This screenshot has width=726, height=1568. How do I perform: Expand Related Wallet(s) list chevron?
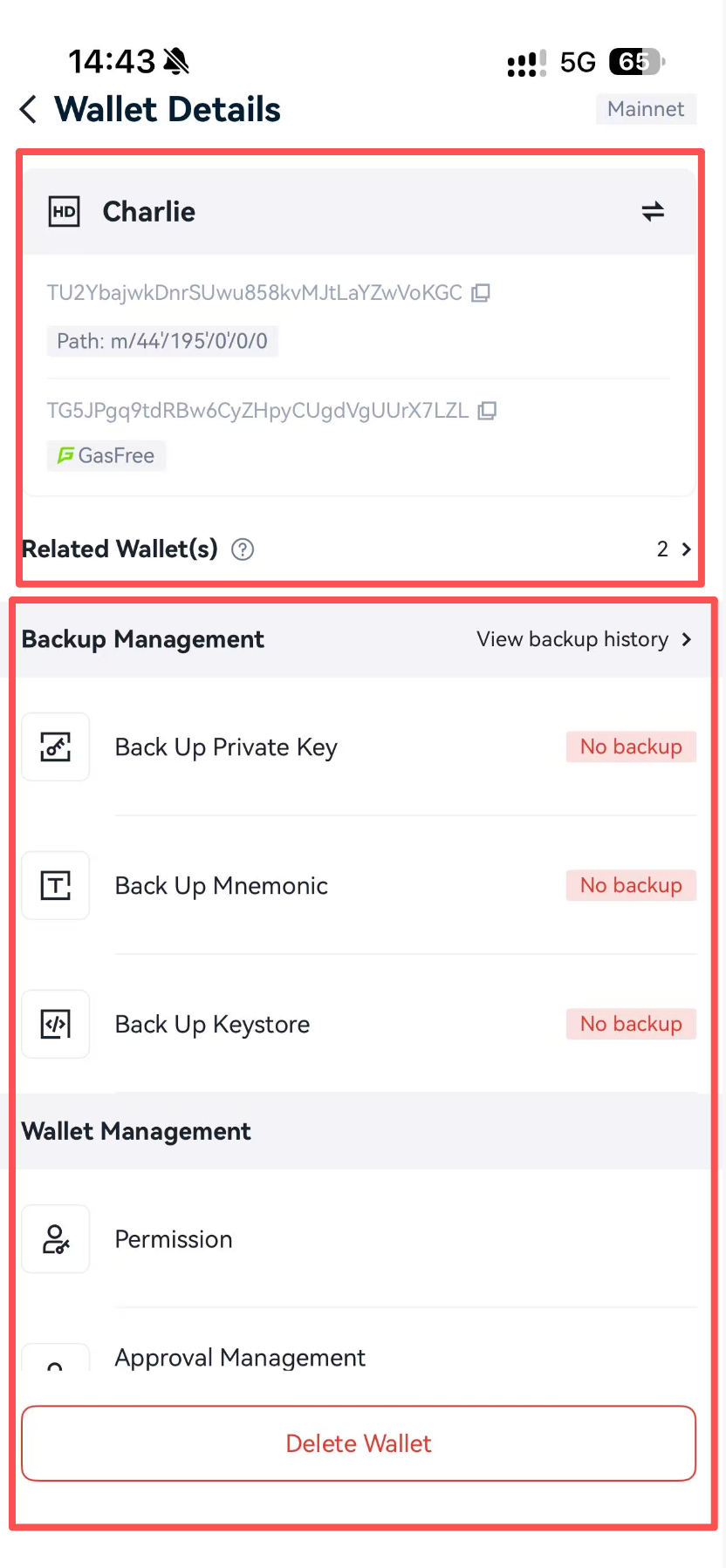[686, 549]
